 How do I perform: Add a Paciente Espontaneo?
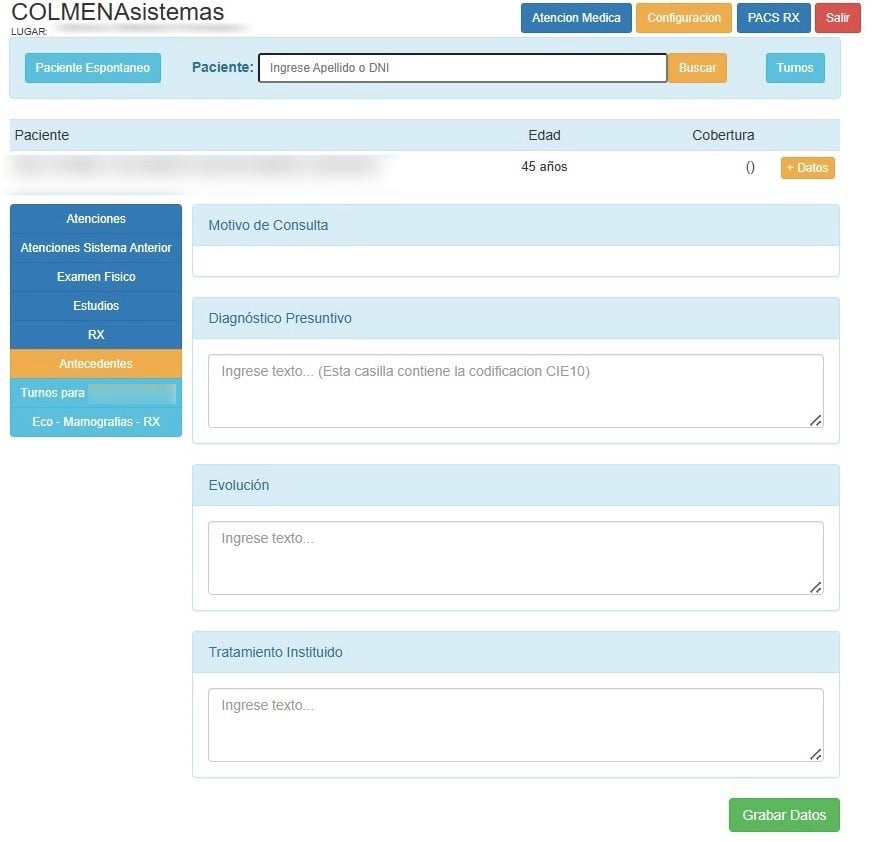pyautogui.click(x=94, y=68)
